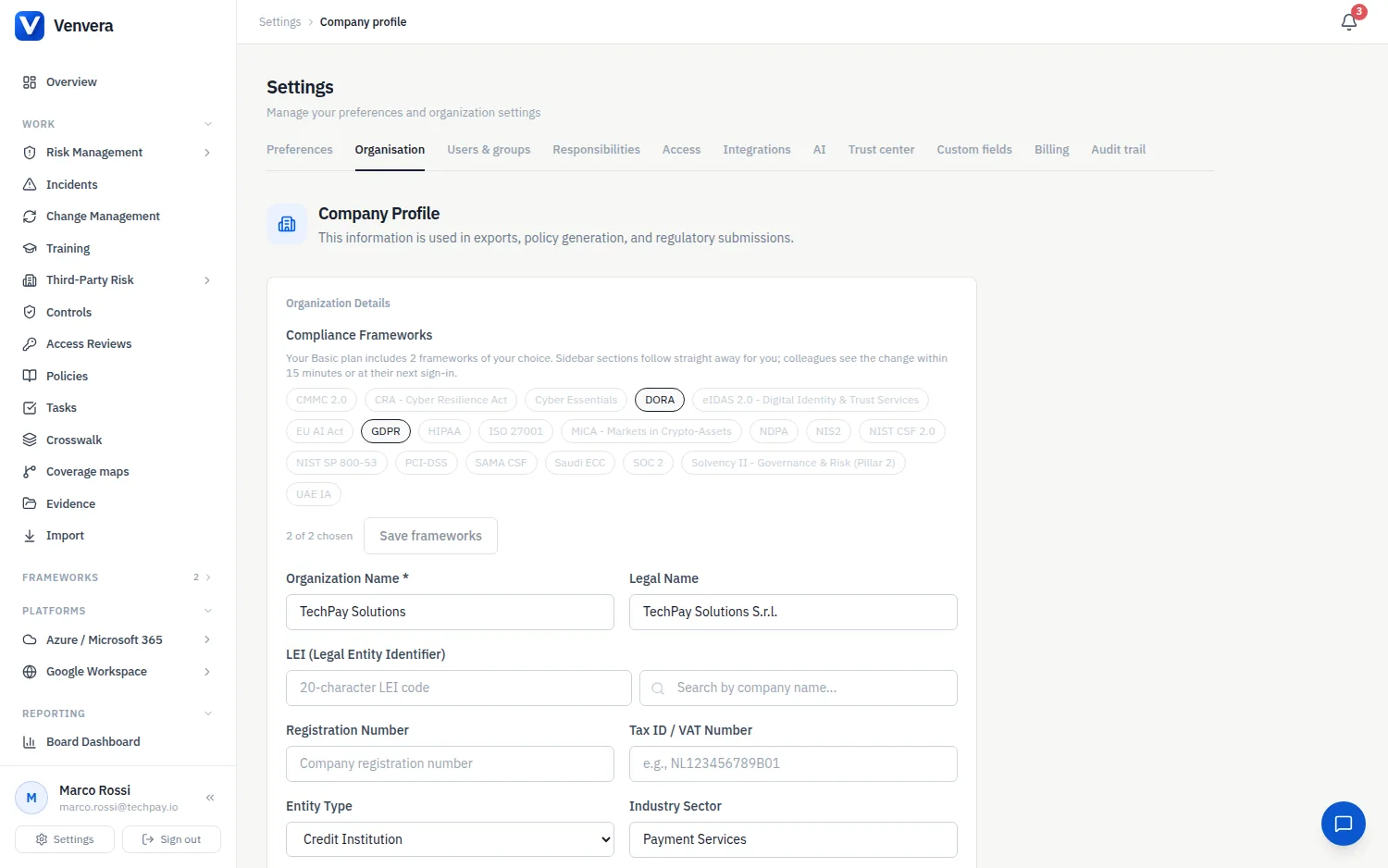Click the Controls shield check icon
Screen dimensions: 1388x868
[30, 312]
